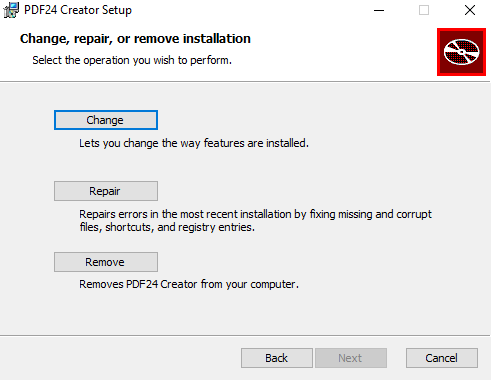Minimize the PDF24 Creator Setup window
Screen dimensions: 491x380
pyautogui.click(x=379, y=10)
